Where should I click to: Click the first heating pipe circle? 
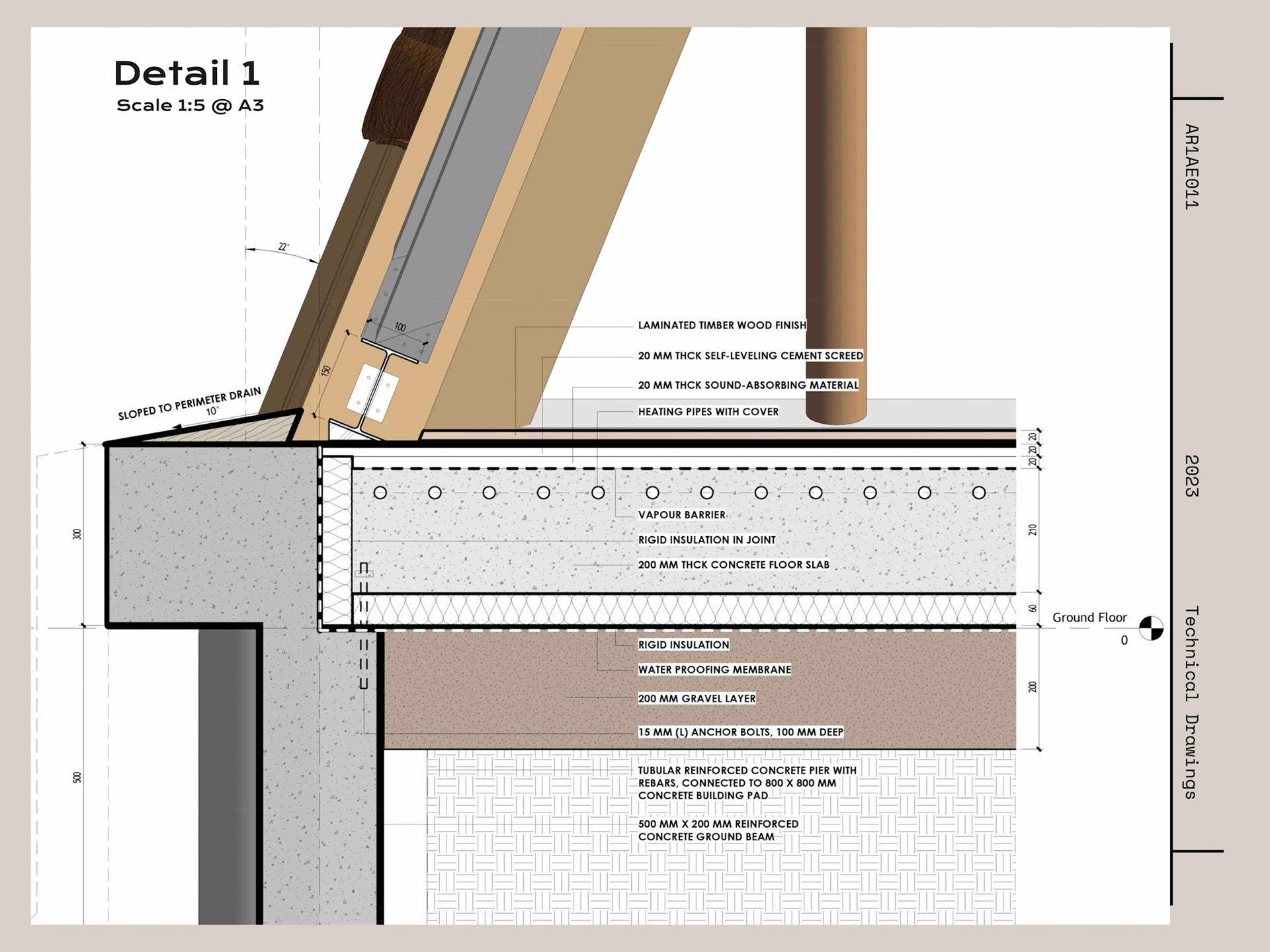(x=380, y=493)
